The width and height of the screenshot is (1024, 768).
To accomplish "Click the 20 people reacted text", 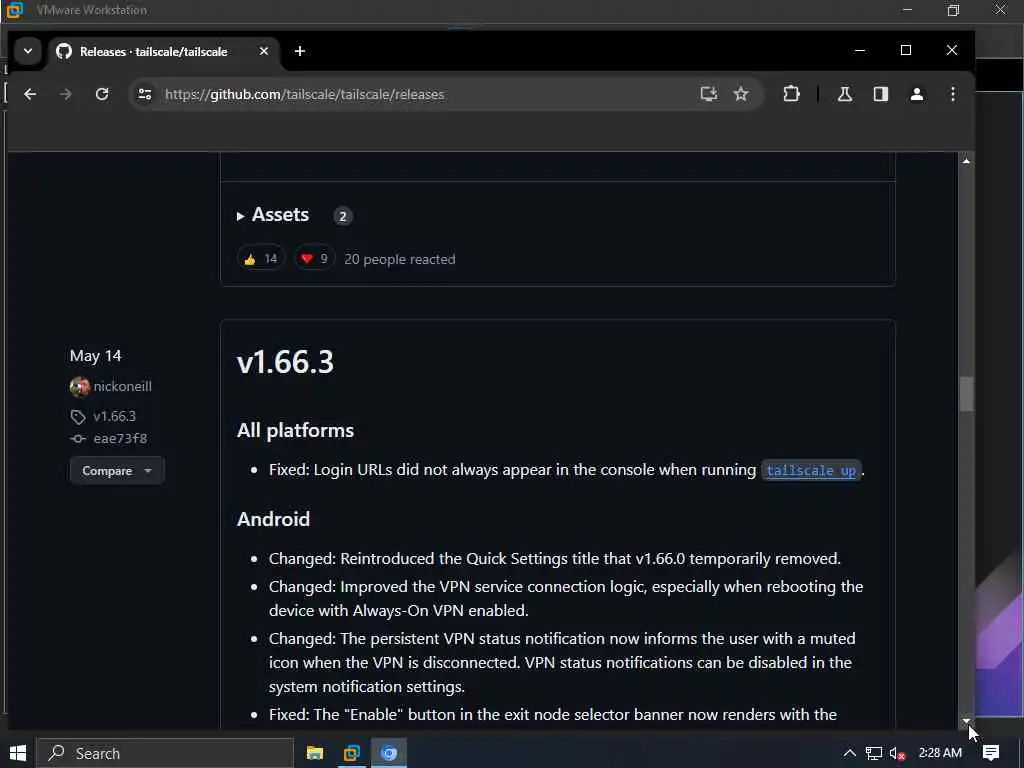I will point(400,259).
